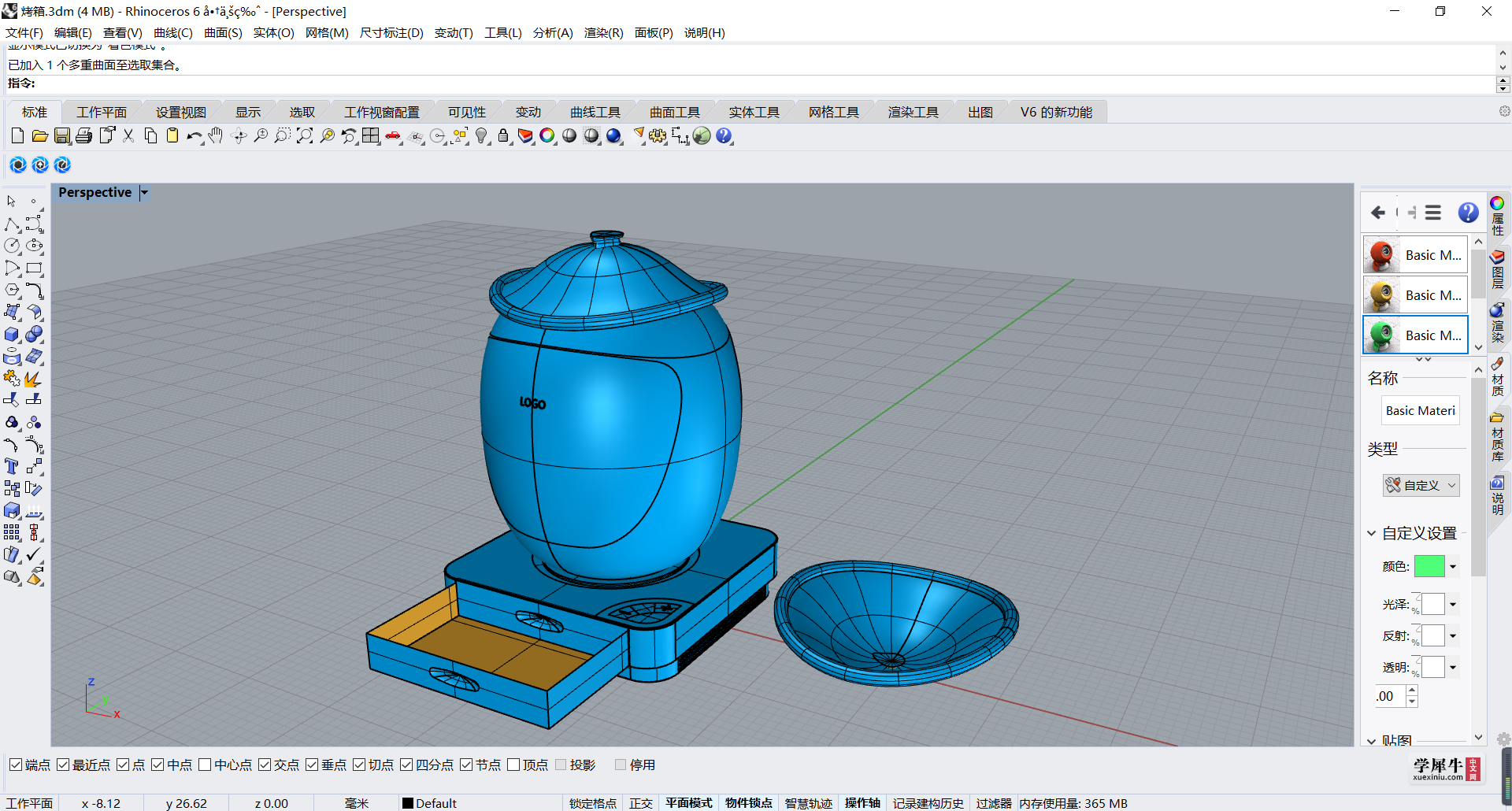Screen dimensions: 1512x811
Task: Expand the material list double-chevron
Action: pyautogui.click(x=1423, y=359)
